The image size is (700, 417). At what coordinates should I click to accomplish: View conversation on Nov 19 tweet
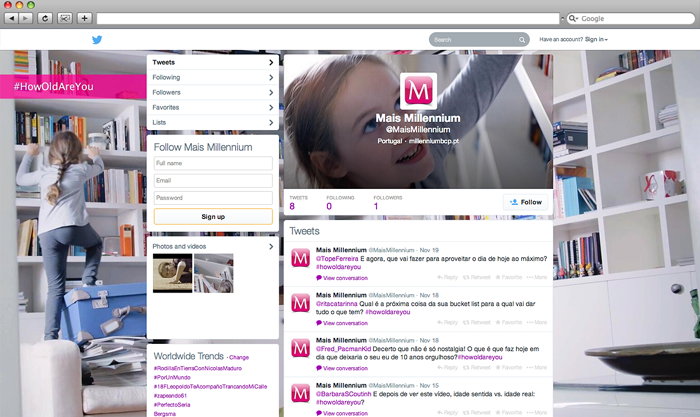[342, 278]
